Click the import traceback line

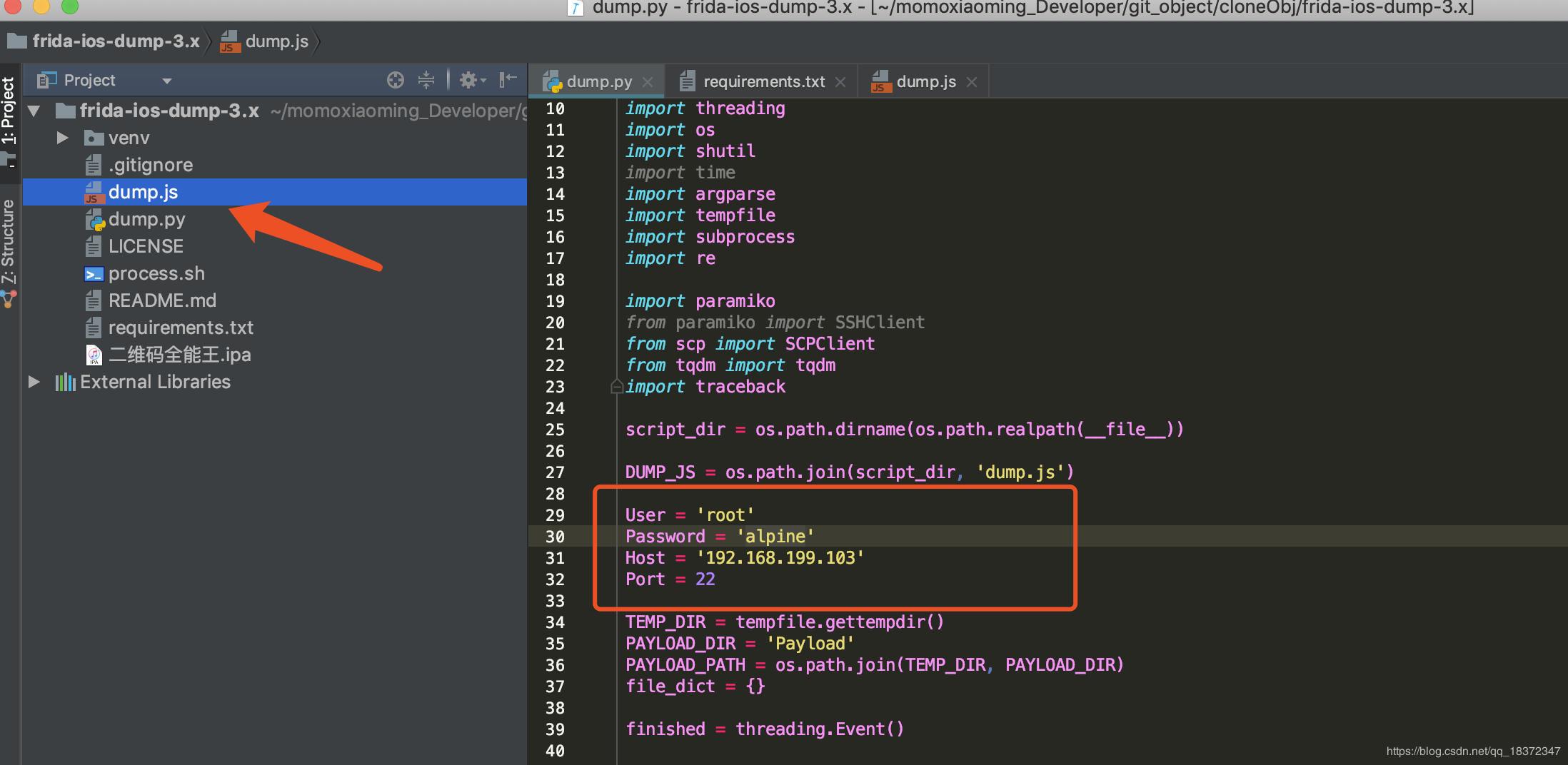pyautogui.click(x=705, y=387)
